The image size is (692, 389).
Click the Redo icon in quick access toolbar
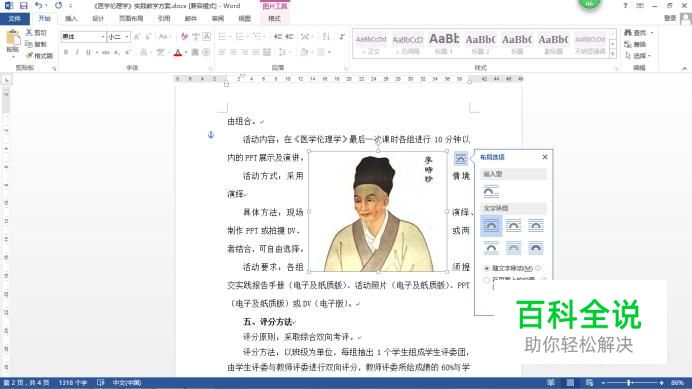(x=58, y=6)
